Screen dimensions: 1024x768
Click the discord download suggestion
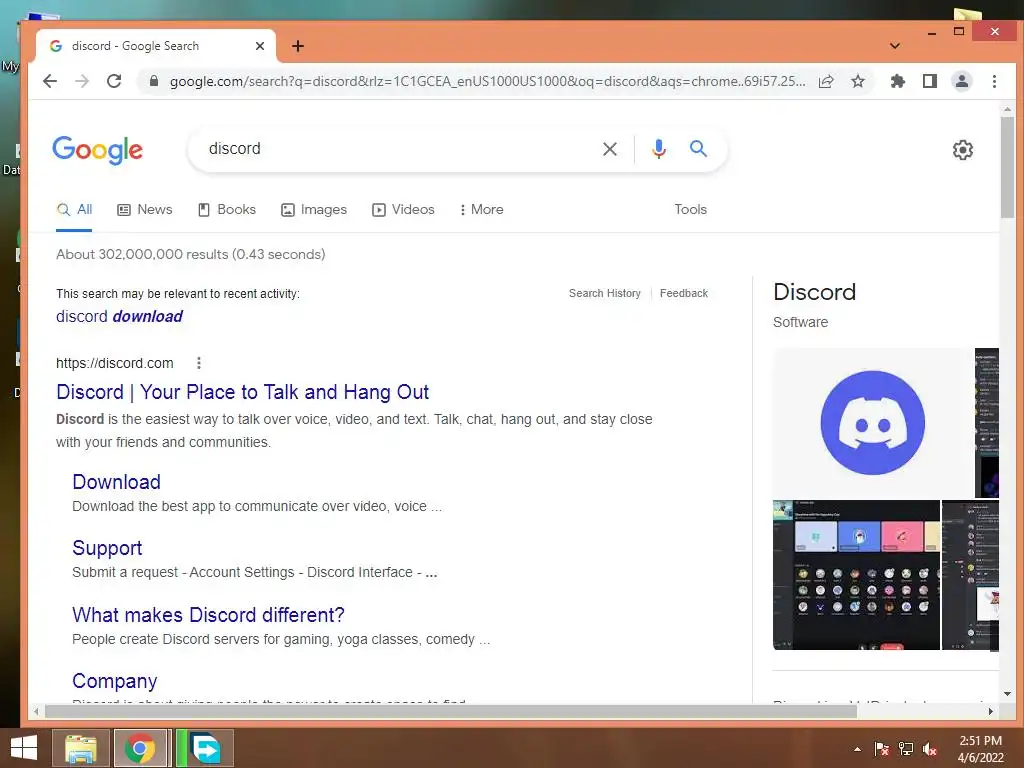pyautogui.click(x=119, y=317)
